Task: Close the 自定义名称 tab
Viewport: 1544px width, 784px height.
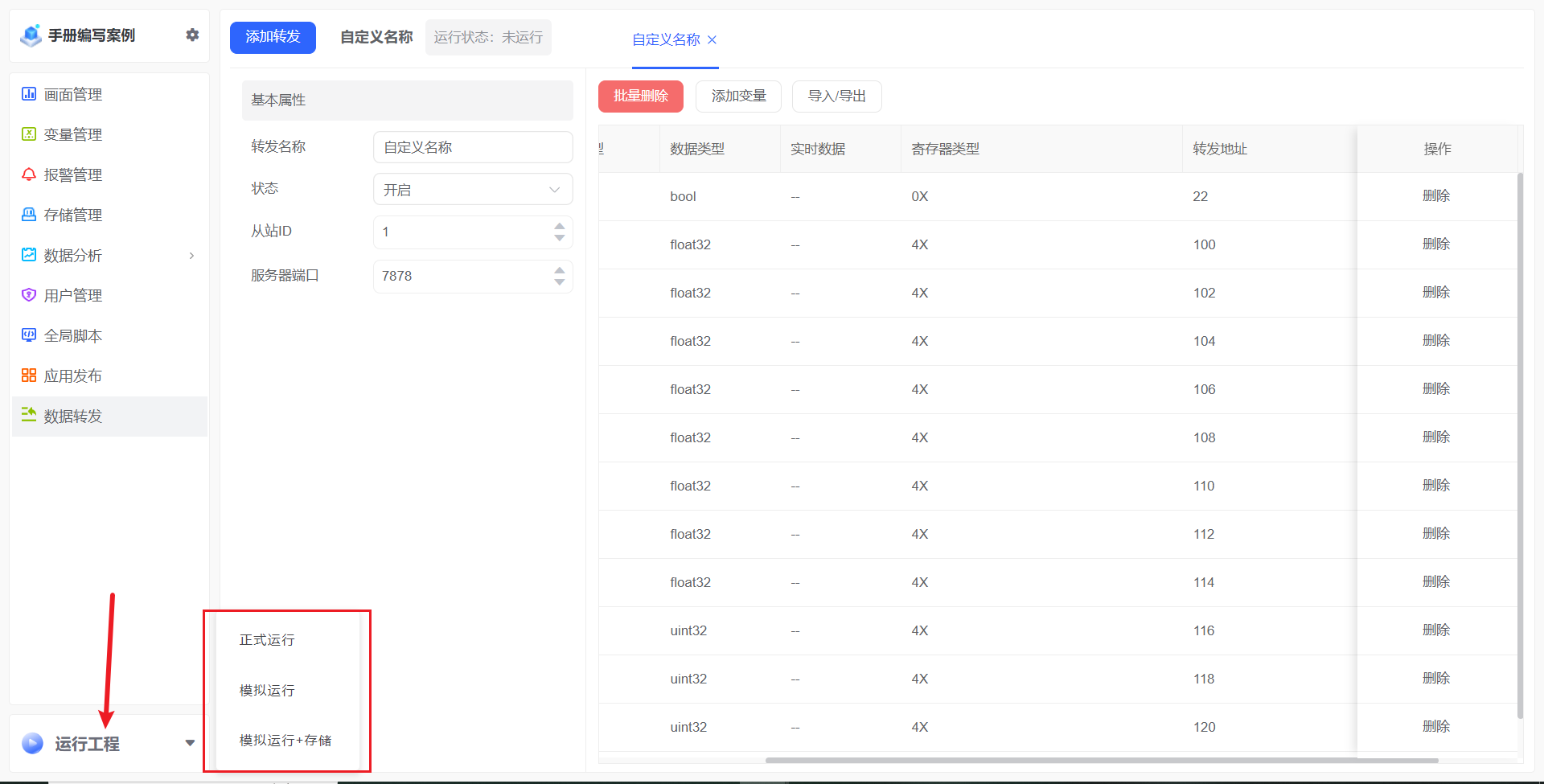Action: [712, 39]
